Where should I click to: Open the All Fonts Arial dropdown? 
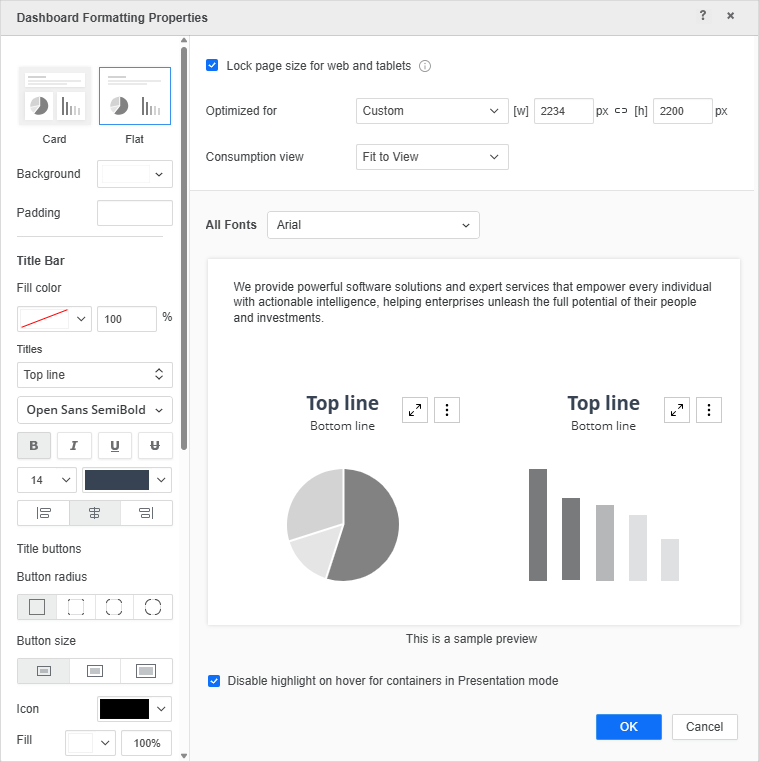(373, 225)
